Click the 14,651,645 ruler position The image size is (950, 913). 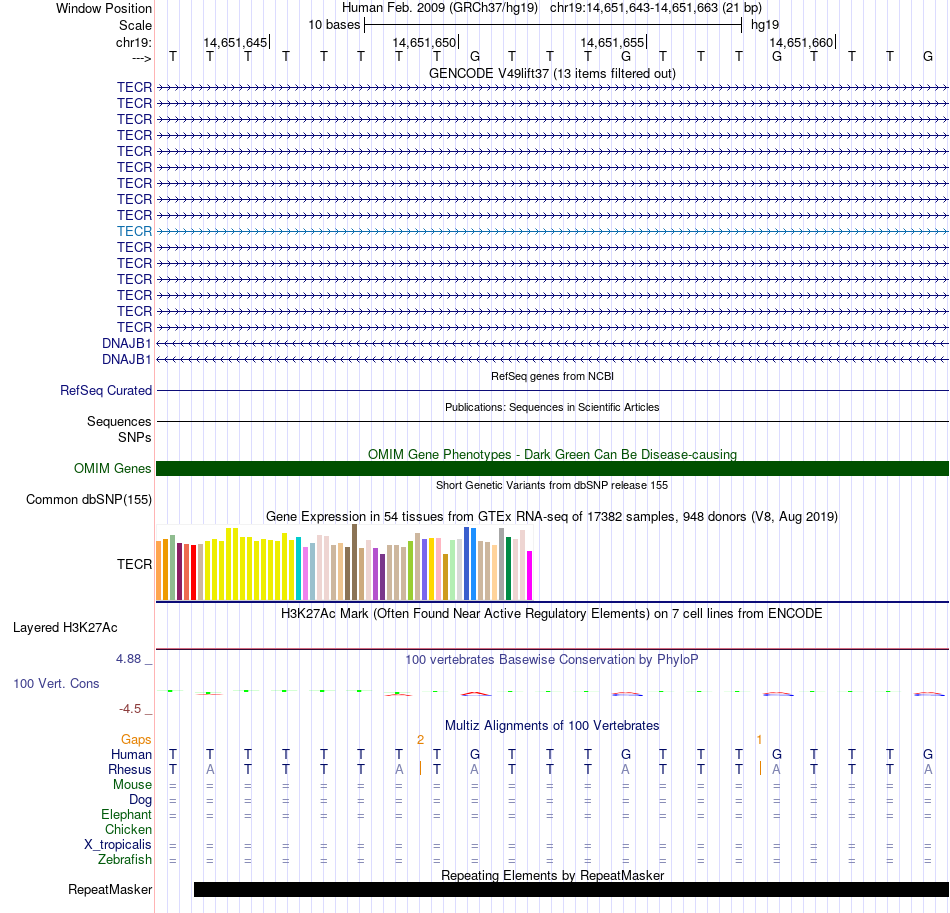point(235,42)
